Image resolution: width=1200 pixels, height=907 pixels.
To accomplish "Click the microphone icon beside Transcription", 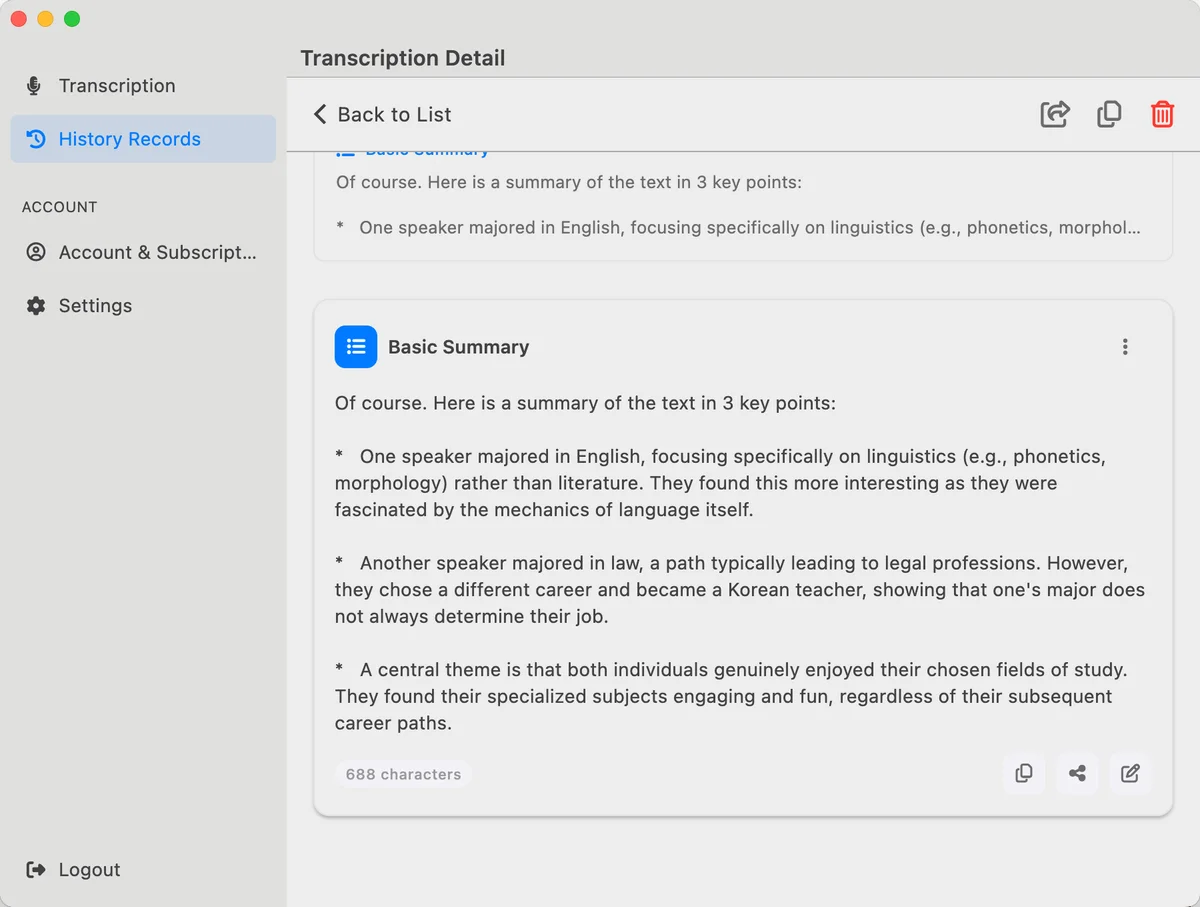I will coord(34,86).
